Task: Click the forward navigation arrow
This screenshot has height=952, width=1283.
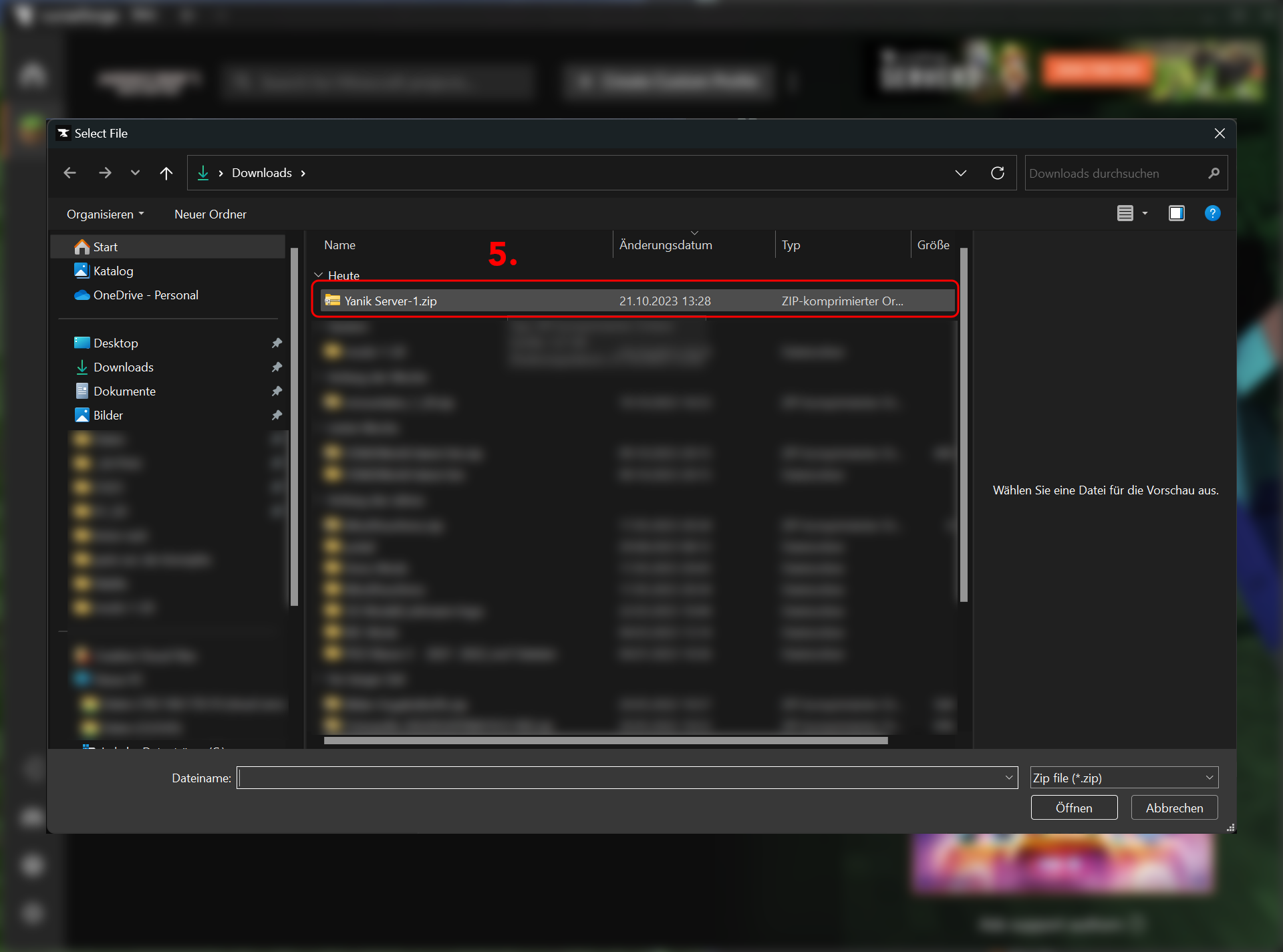Action: pos(105,173)
